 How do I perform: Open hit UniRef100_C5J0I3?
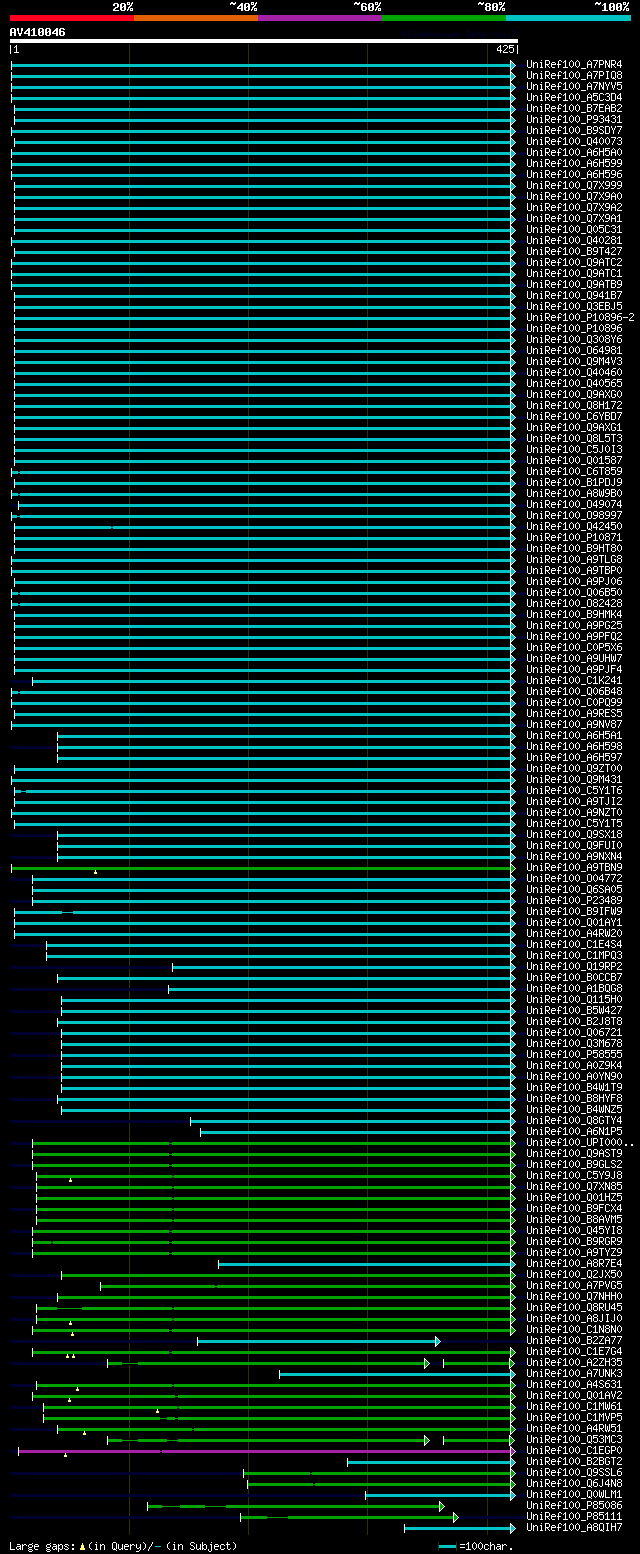(x=574, y=450)
